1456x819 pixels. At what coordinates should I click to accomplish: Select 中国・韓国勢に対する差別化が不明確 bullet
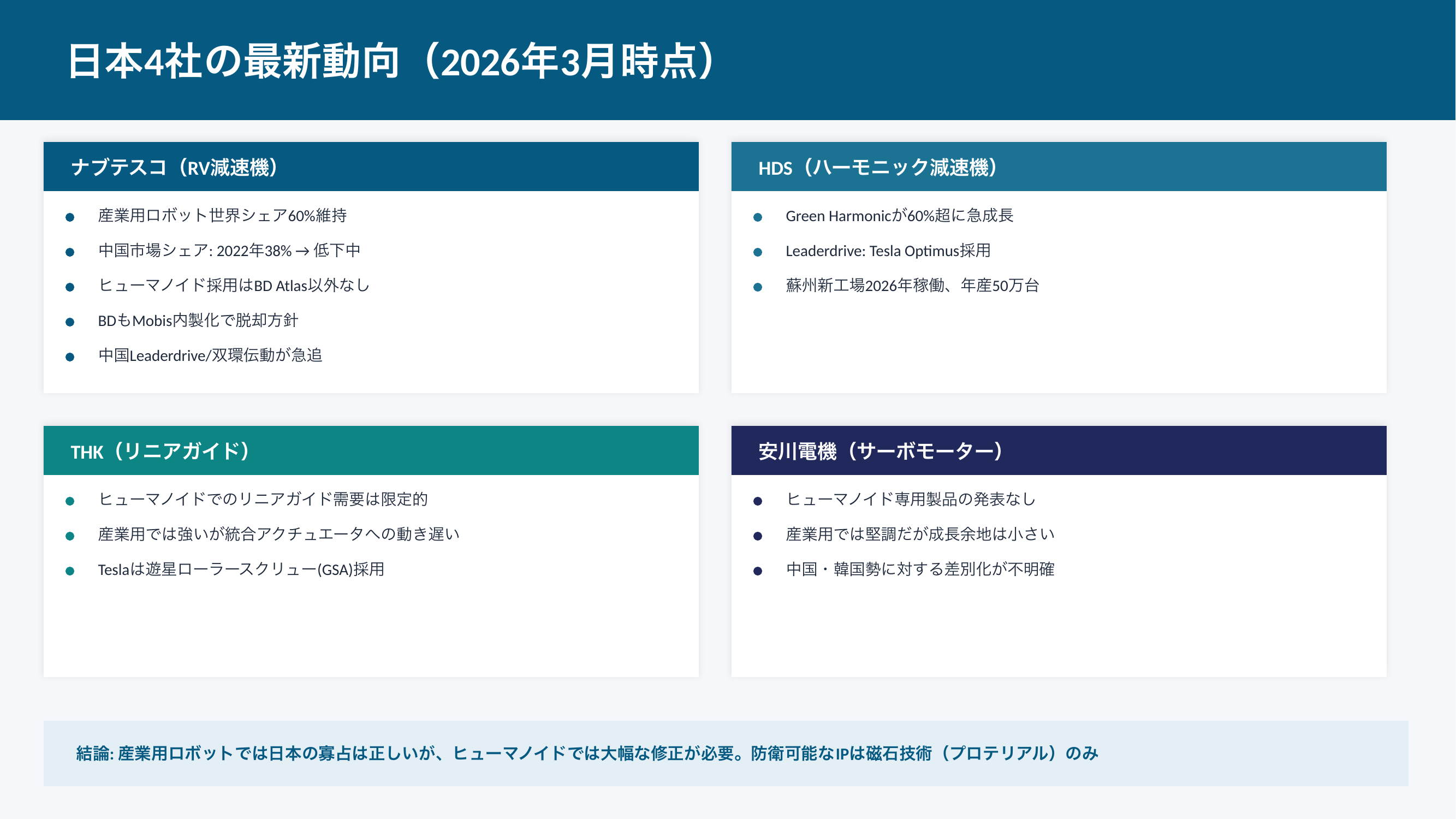919,569
